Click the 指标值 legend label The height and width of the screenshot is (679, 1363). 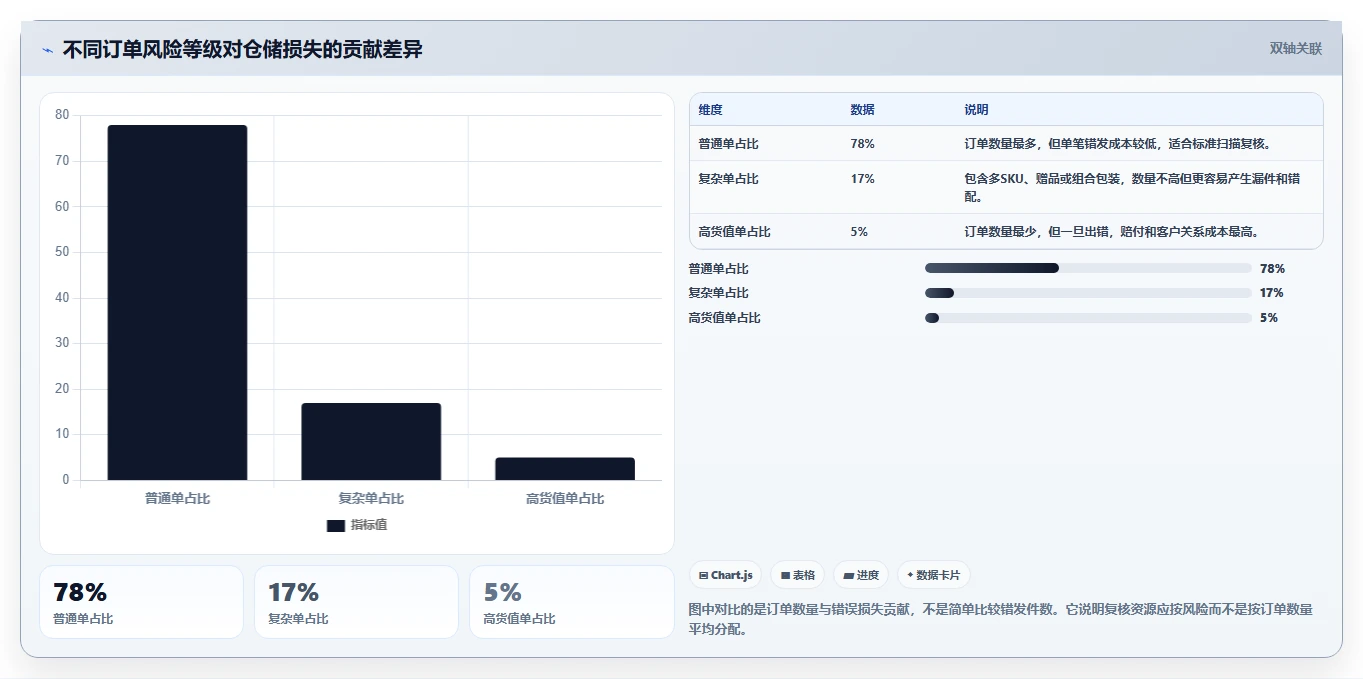point(368,525)
